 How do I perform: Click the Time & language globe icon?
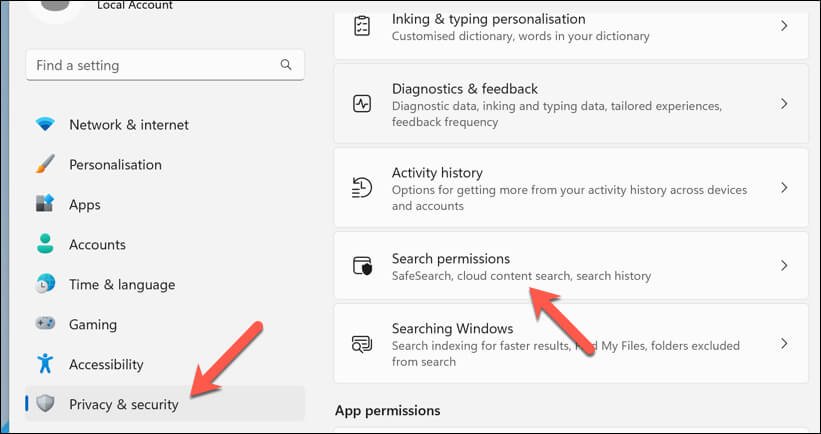click(x=45, y=284)
